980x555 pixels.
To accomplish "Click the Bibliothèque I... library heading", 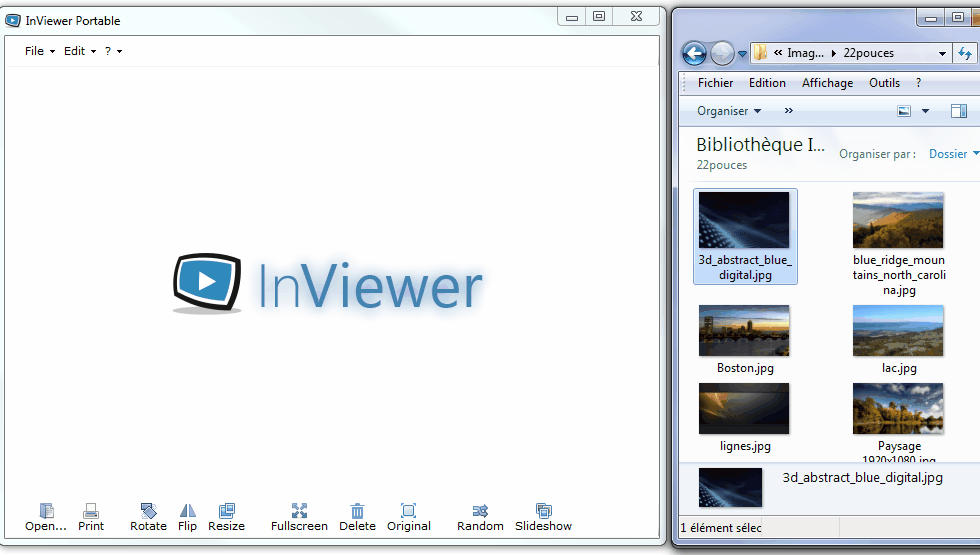I will 761,144.
